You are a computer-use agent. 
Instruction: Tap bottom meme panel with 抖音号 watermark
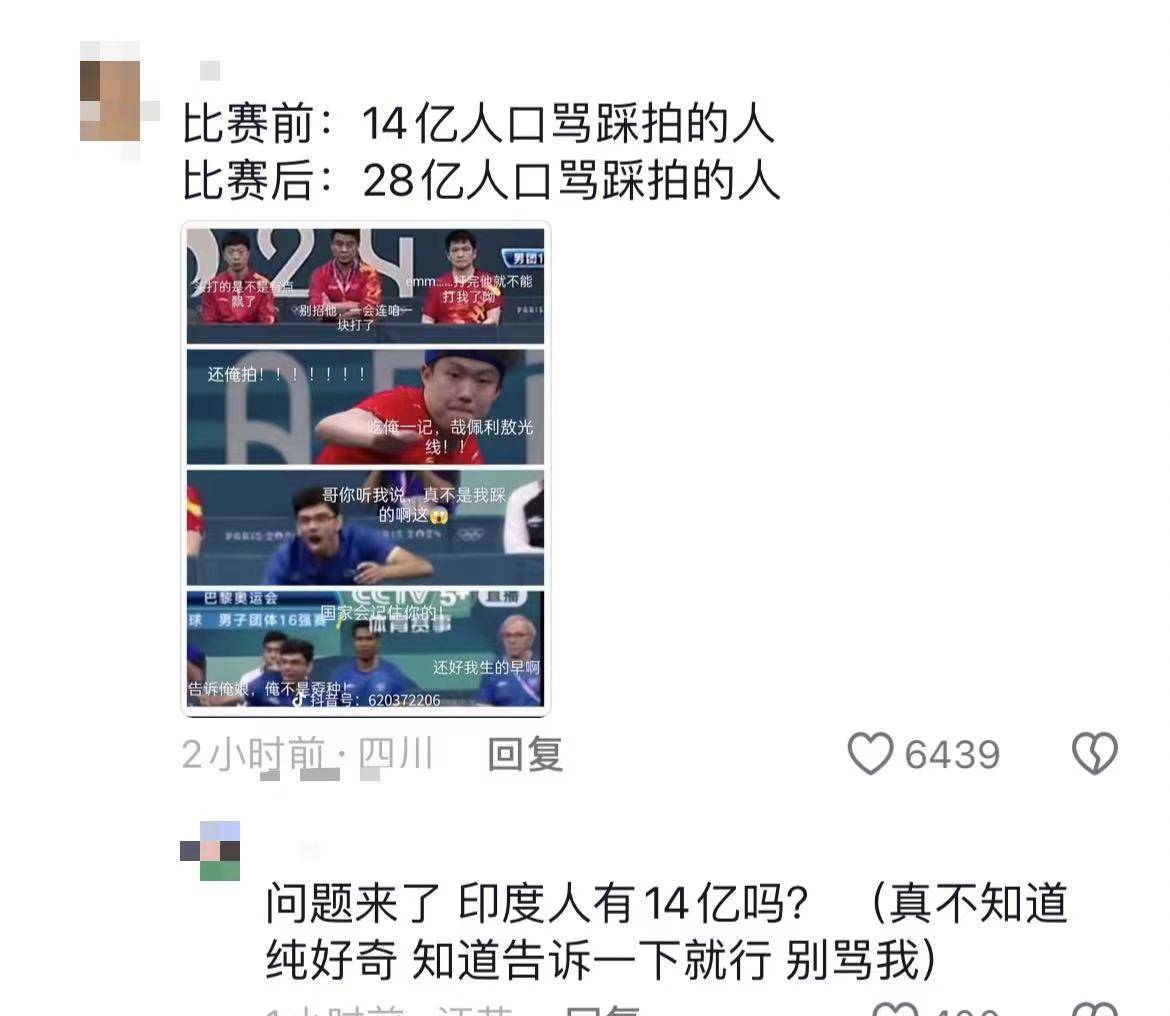366,648
